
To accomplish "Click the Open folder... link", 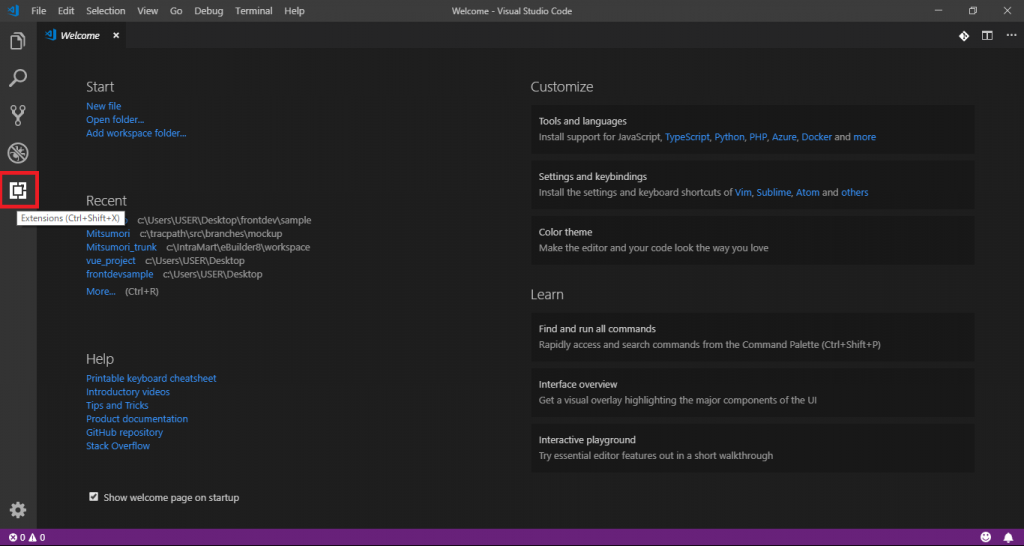I will [x=115, y=120].
